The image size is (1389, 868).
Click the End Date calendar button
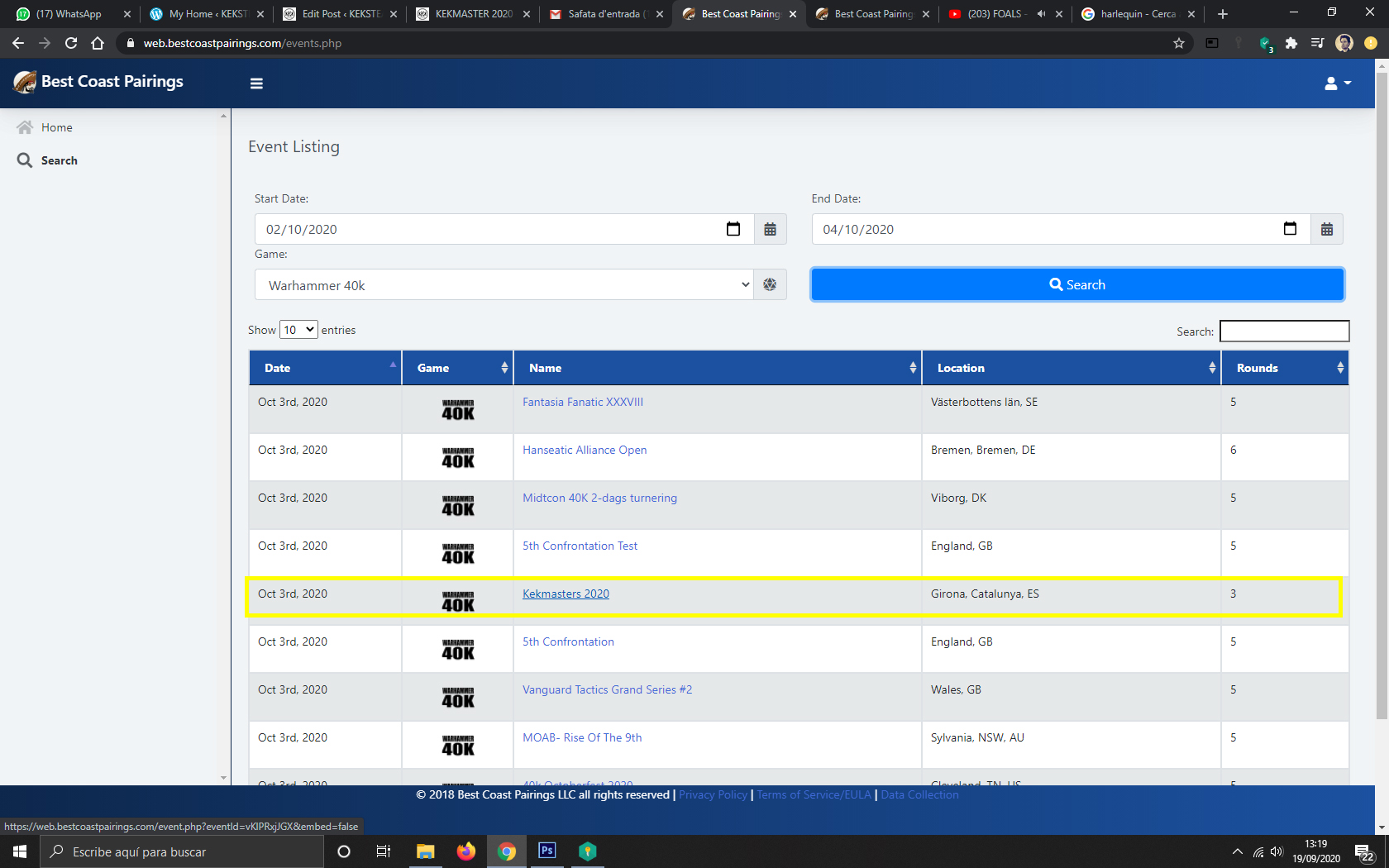[x=1326, y=230]
